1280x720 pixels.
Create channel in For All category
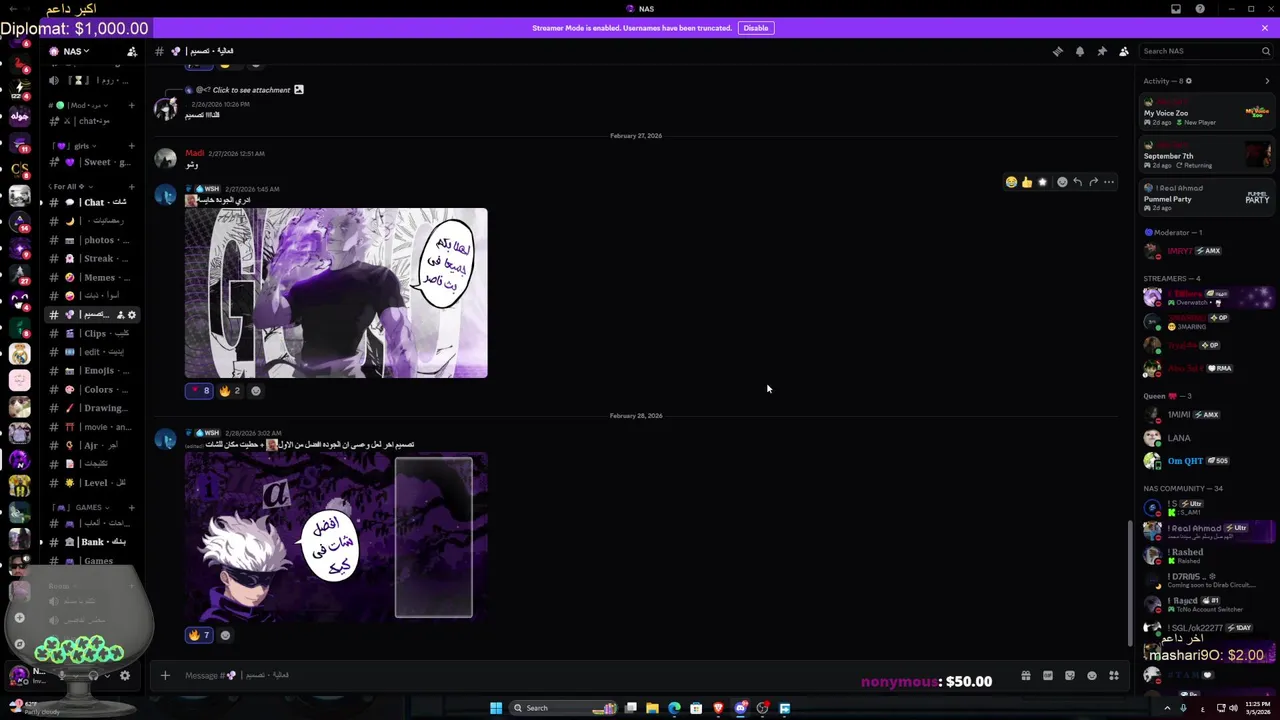coord(131,186)
